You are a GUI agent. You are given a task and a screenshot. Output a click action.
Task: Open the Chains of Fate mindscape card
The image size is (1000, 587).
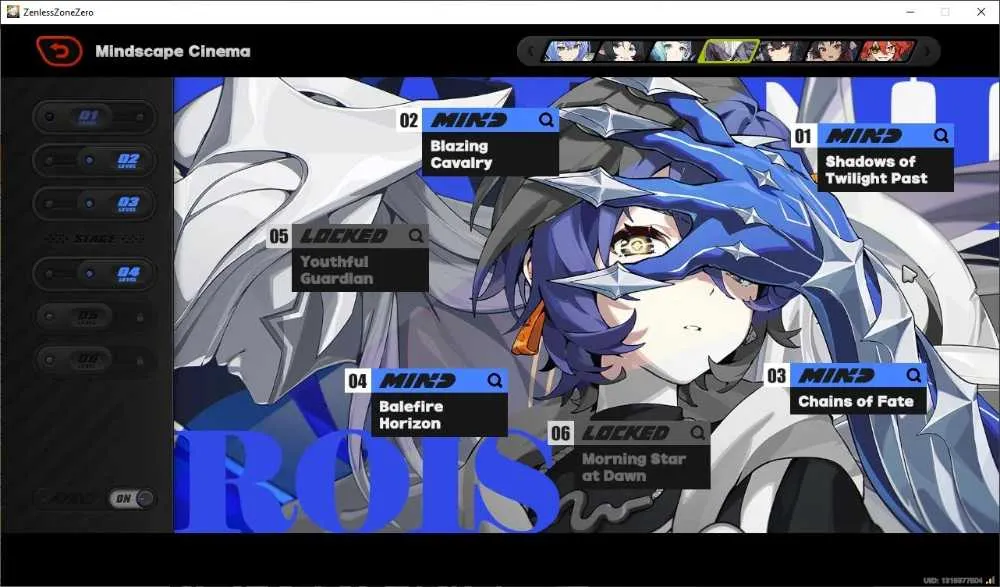click(x=845, y=390)
